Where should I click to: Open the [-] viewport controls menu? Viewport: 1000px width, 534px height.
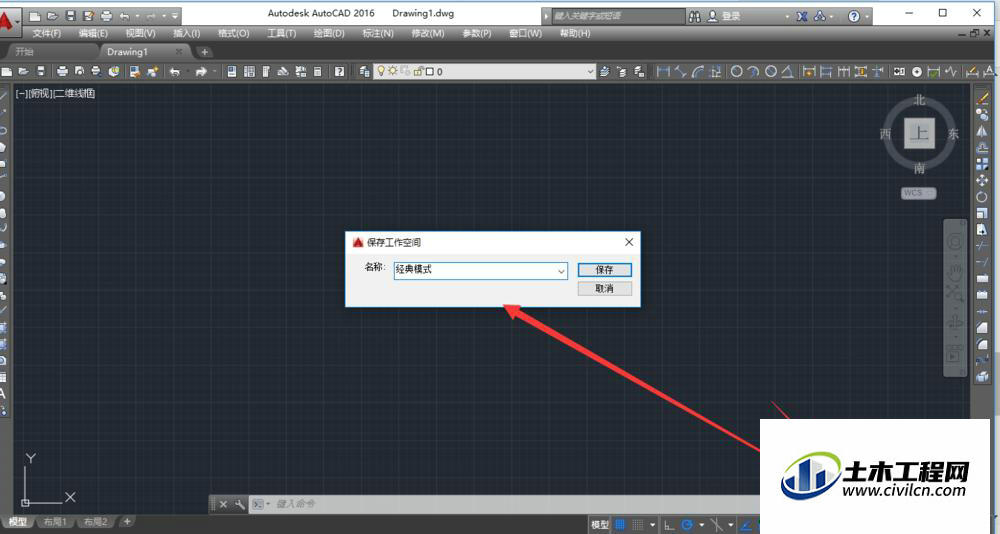(22, 94)
